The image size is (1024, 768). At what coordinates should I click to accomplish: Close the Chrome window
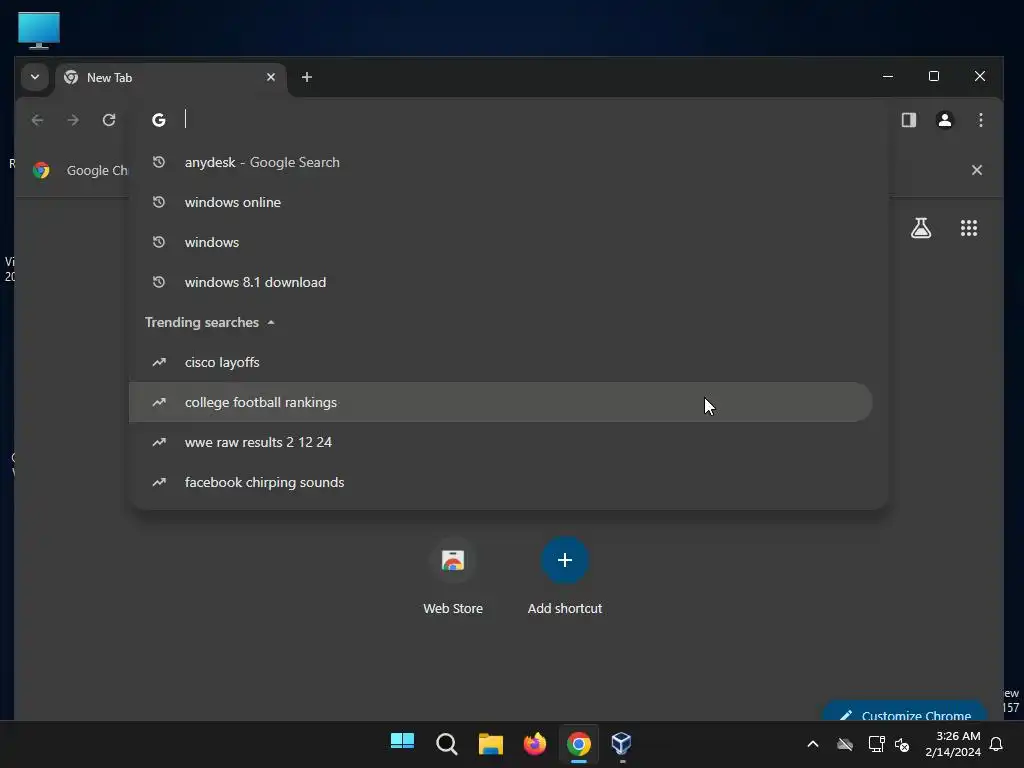tap(980, 76)
